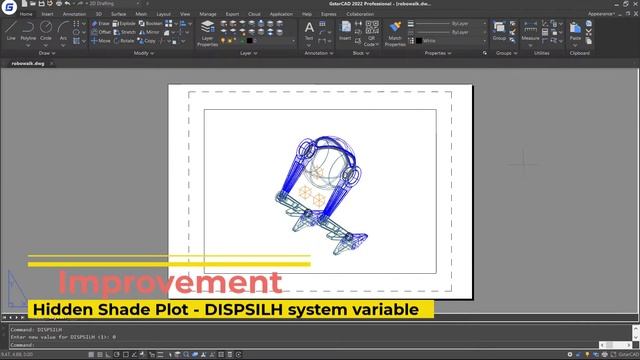Click the Offset tool
640x360 pixels.
[101, 32]
